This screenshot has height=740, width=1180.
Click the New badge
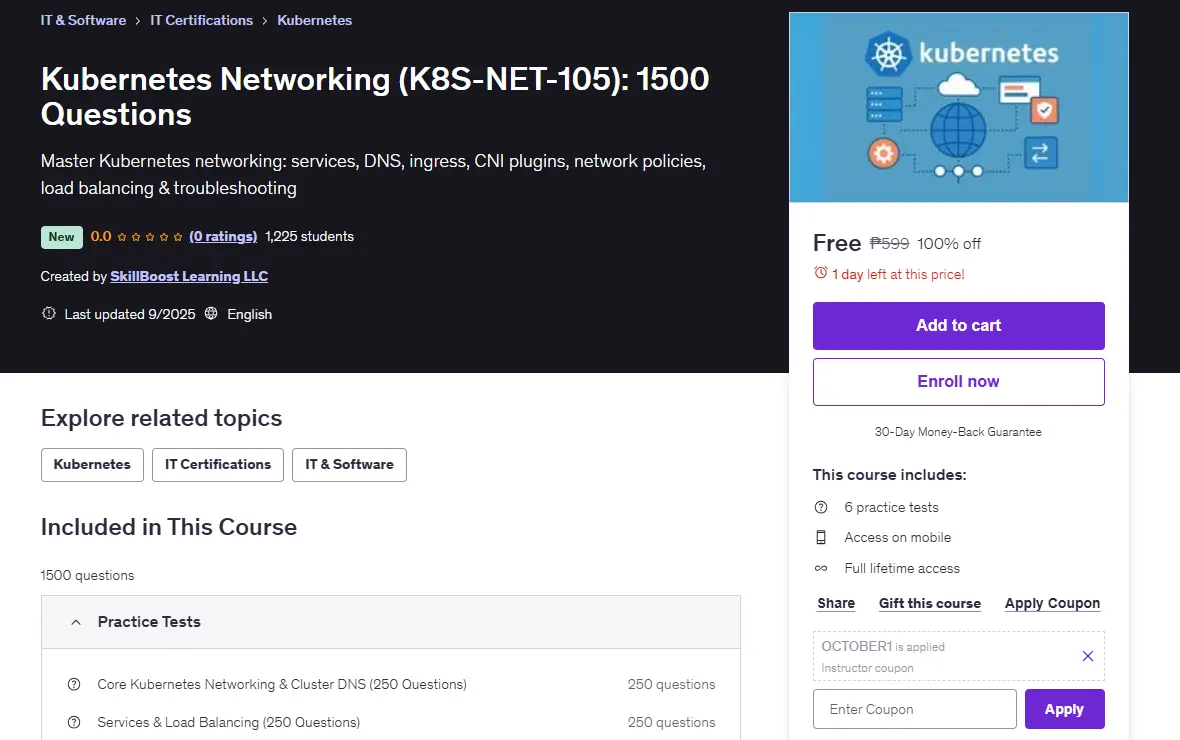pos(62,237)
